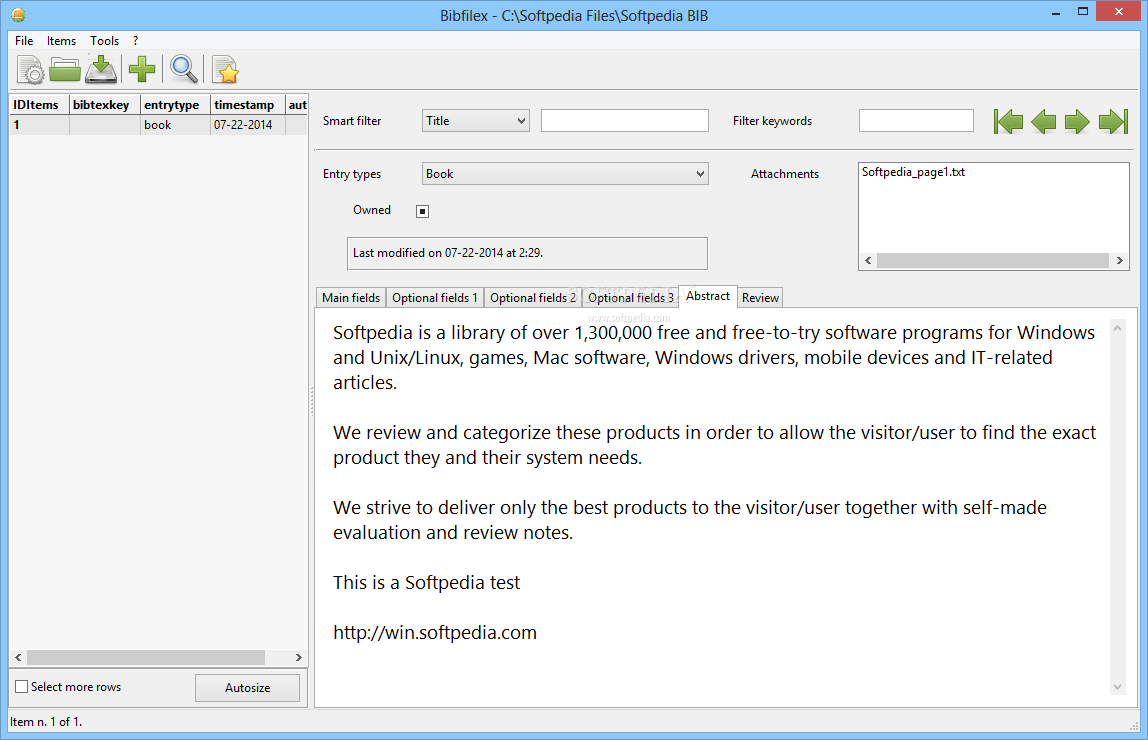
Task: Switch to the Review tab
Action: click(760, 298)
